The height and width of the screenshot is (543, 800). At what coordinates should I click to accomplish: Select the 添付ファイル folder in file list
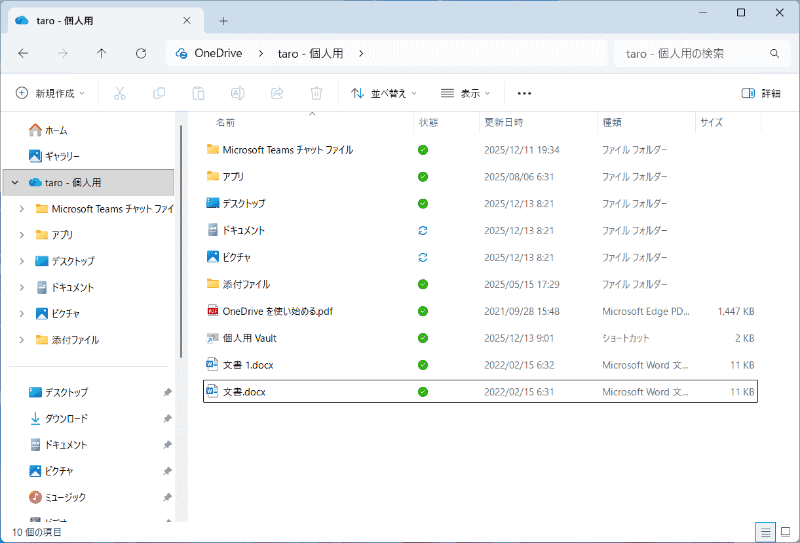click(x=480, y=284)
